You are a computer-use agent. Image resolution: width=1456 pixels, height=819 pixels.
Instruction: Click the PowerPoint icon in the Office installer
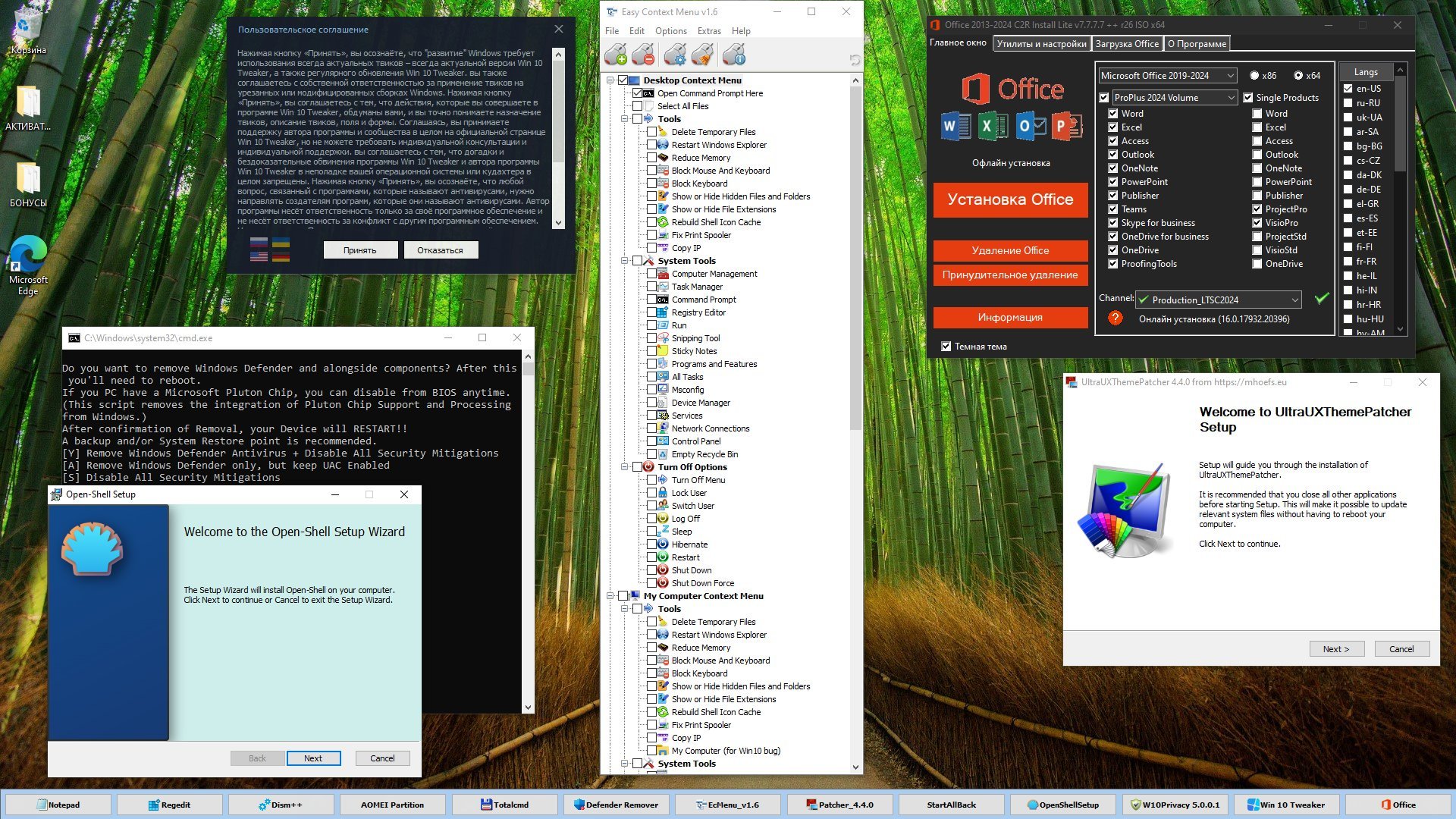point(1066,126)
